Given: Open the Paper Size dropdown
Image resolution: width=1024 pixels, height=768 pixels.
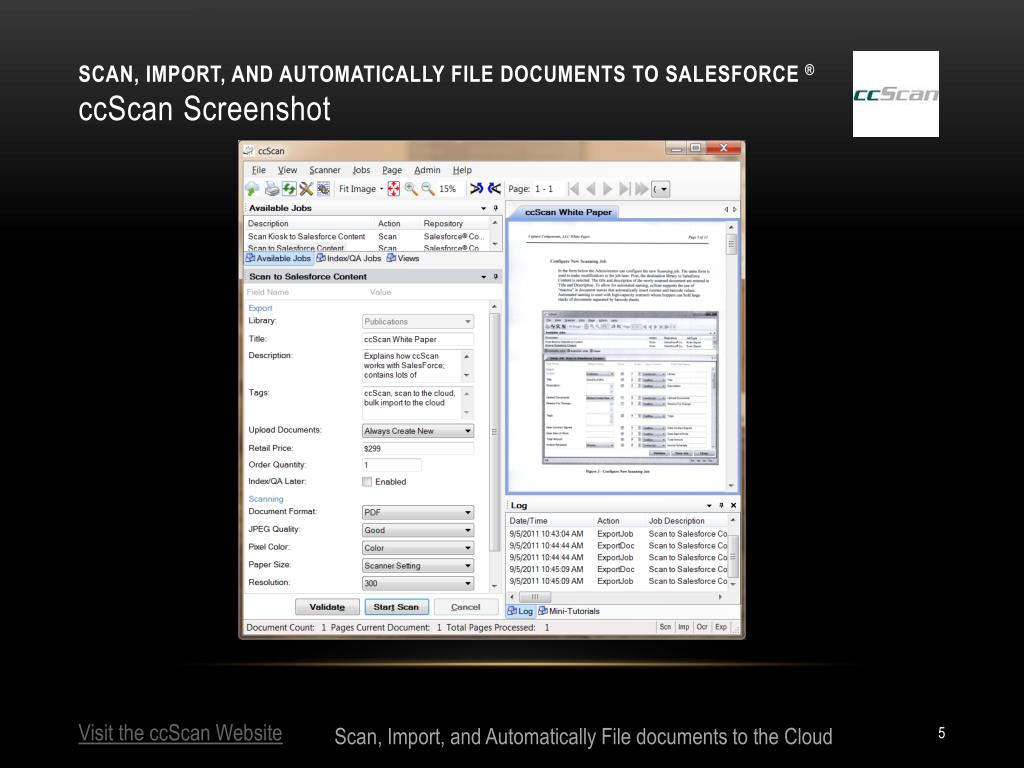Looking at the screenshot, I should point(418,566).
